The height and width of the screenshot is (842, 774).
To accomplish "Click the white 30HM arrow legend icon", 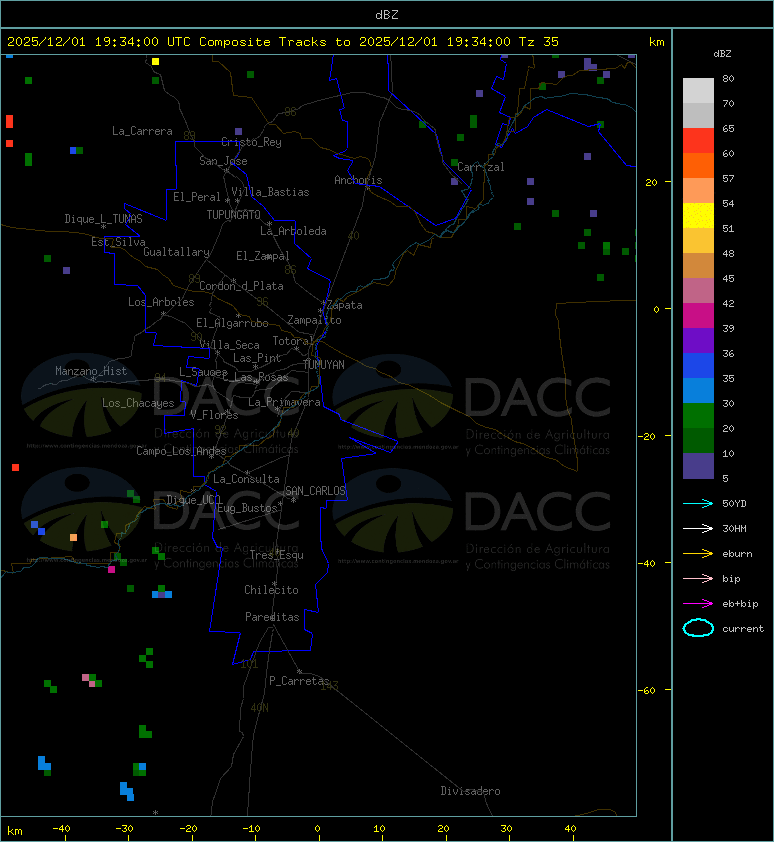I will pyautogui.click(x=698, y=528).
